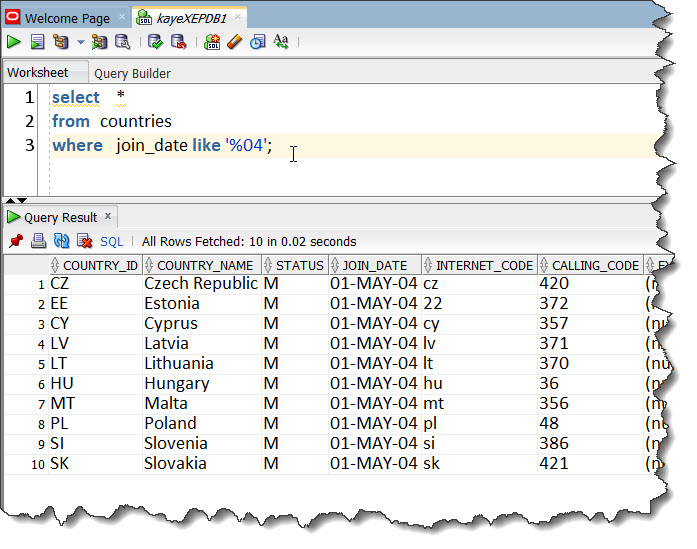
Task: Sort by the COUNTRY_ID column header
Action: pos(95,265)
